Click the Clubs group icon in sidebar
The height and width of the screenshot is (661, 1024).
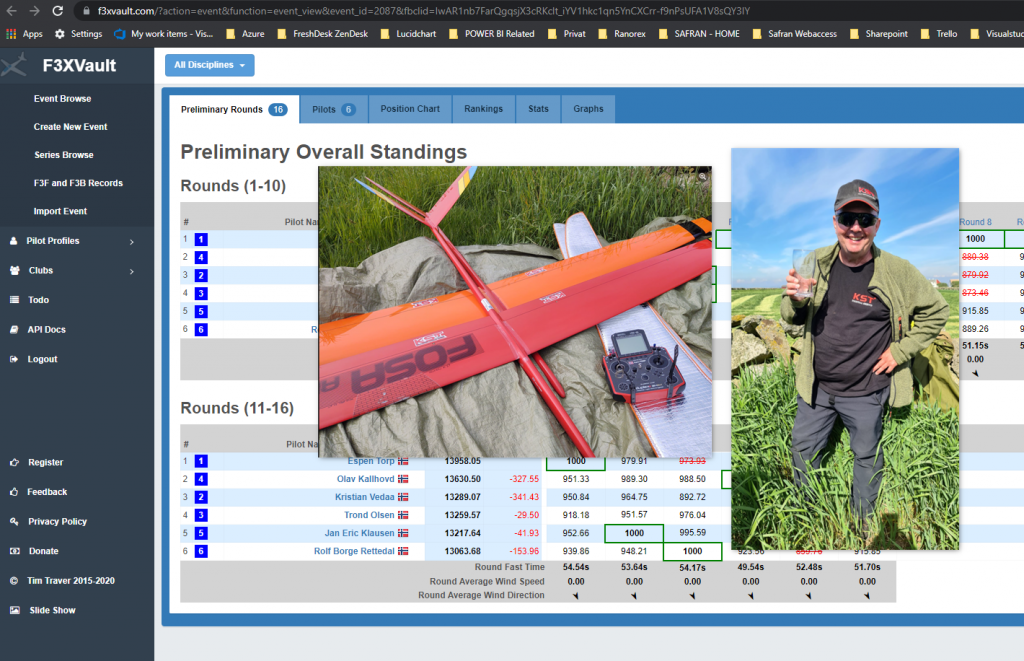[15, 271]
